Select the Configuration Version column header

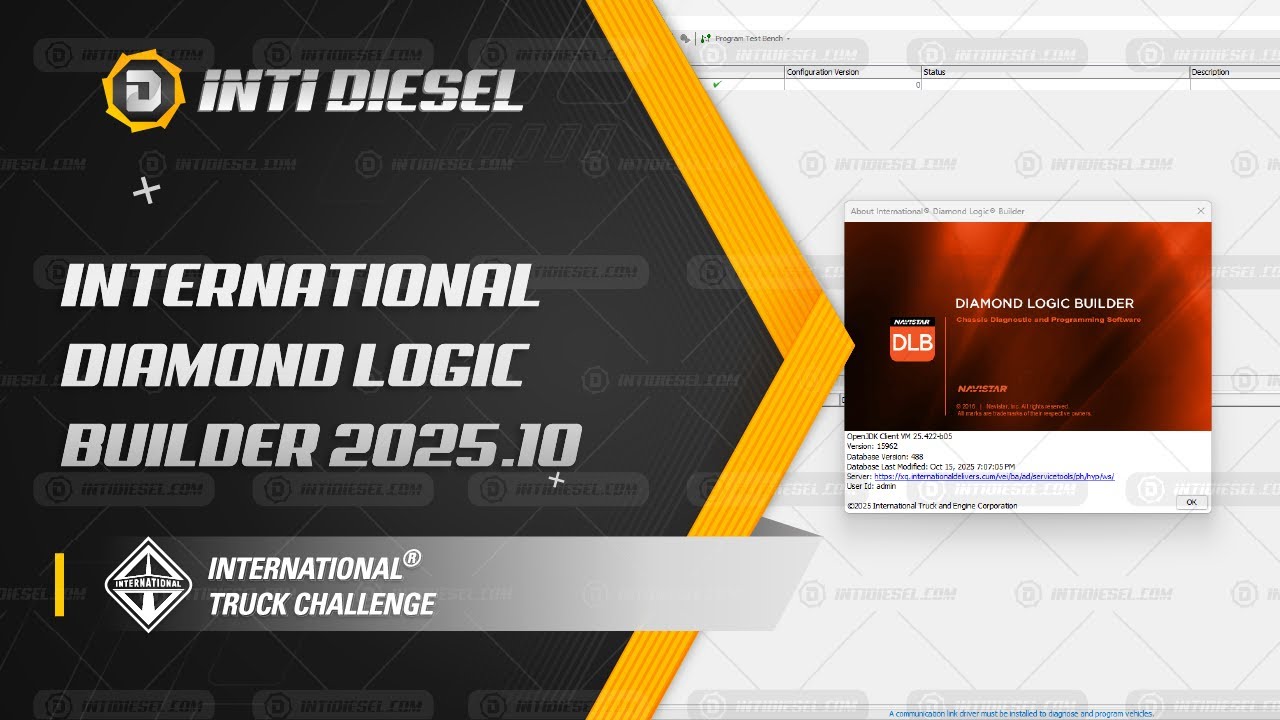[x=852, y=72]
